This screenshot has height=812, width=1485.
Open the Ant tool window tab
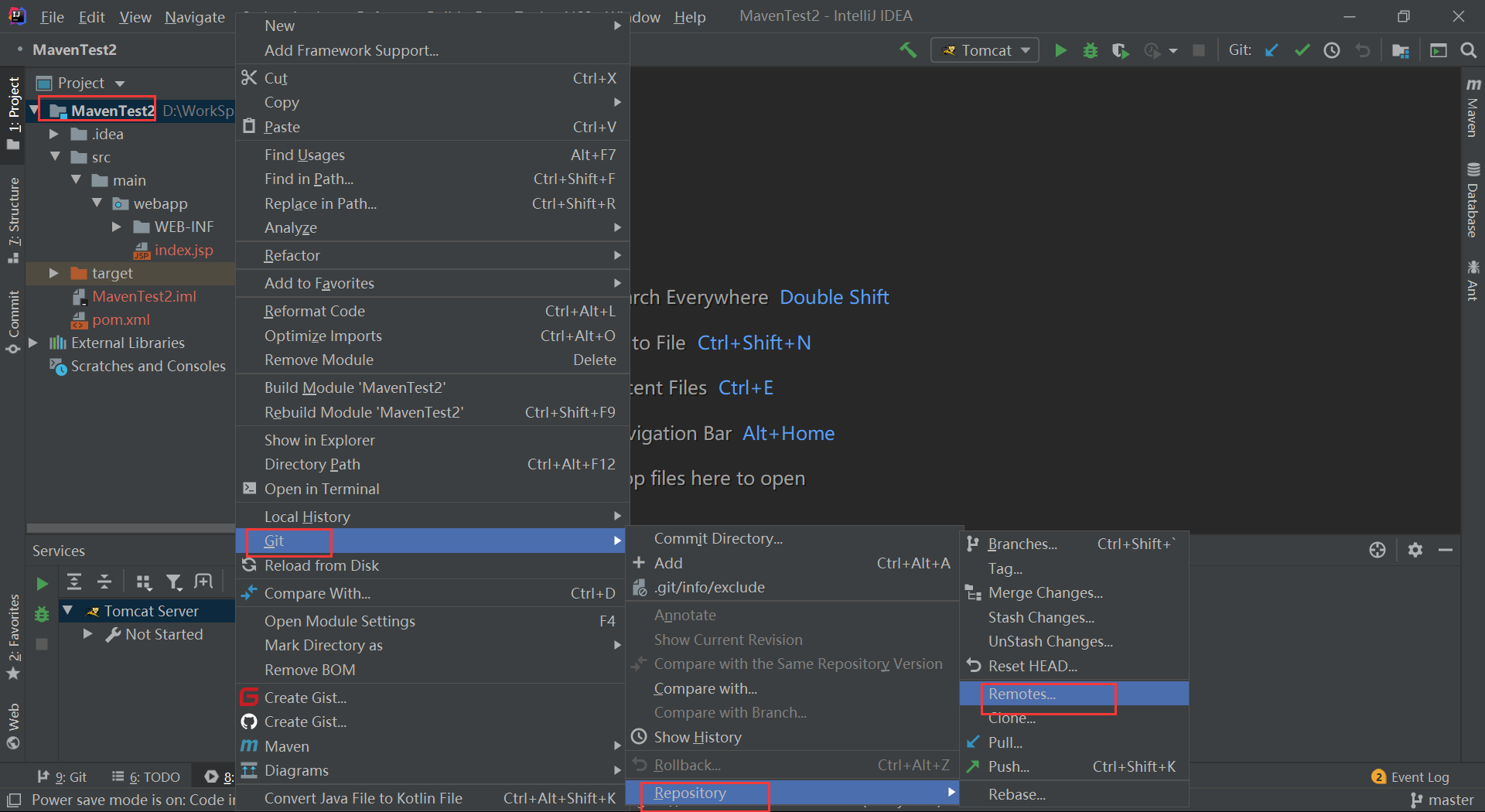1473,280
